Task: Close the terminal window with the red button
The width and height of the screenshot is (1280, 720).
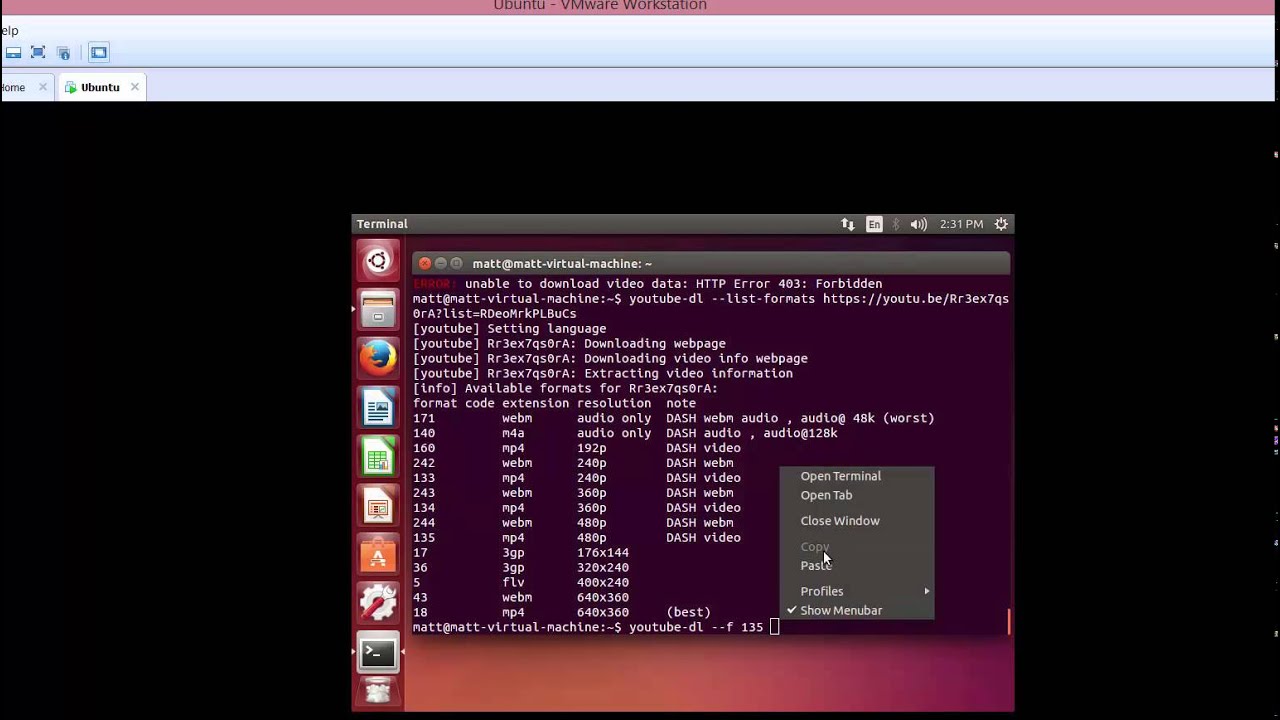Action: [425, 263]
